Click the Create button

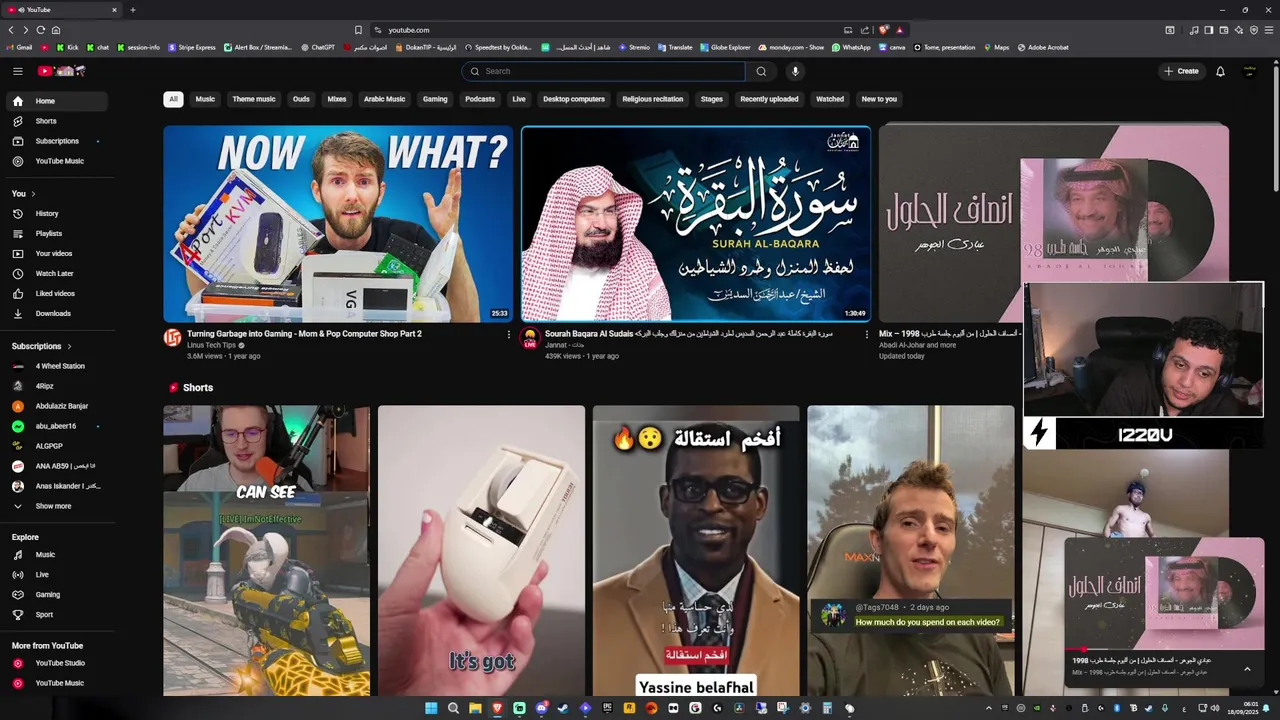coord(1181,71)
